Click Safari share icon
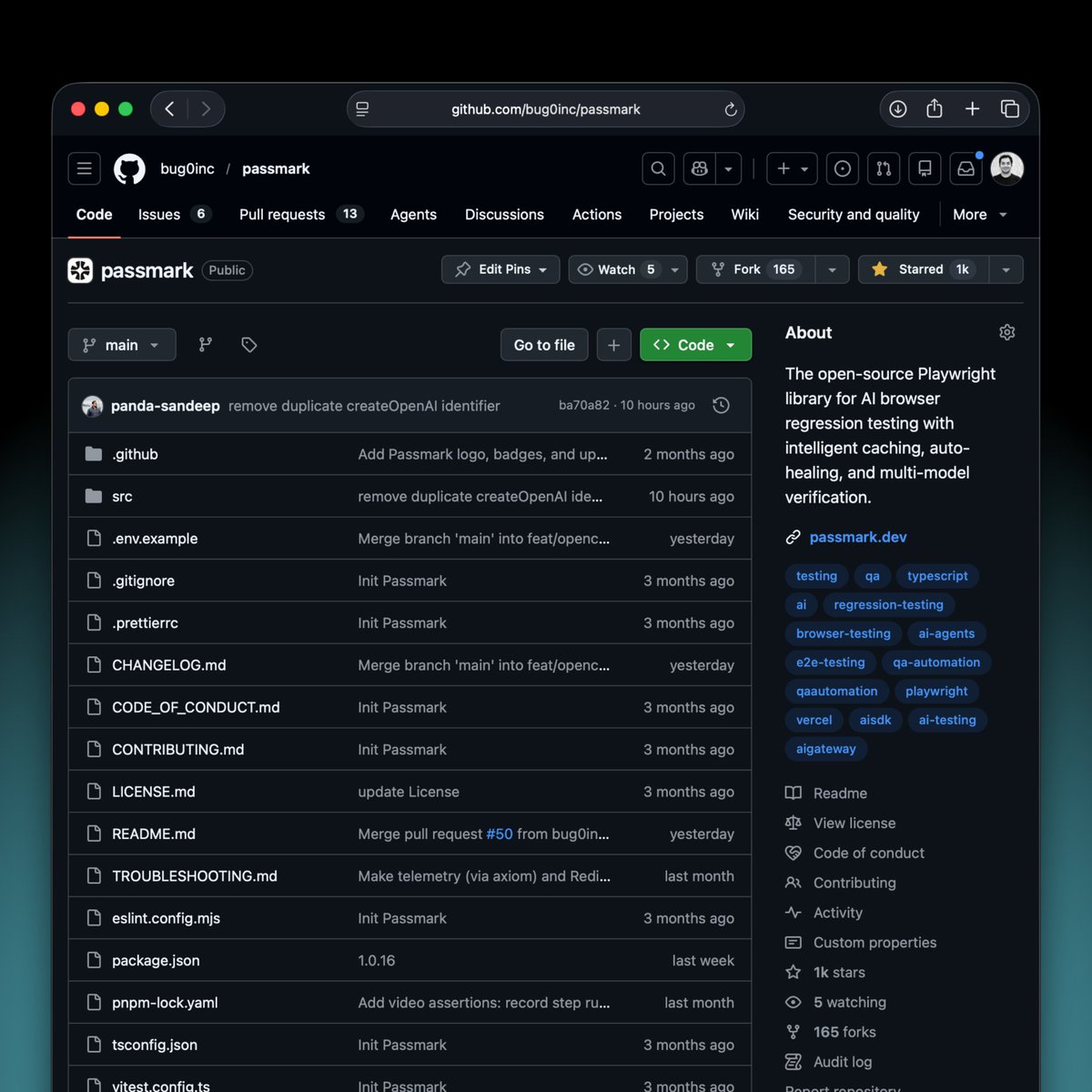Screen dimensions: 1092x1092 click(935, 109)
